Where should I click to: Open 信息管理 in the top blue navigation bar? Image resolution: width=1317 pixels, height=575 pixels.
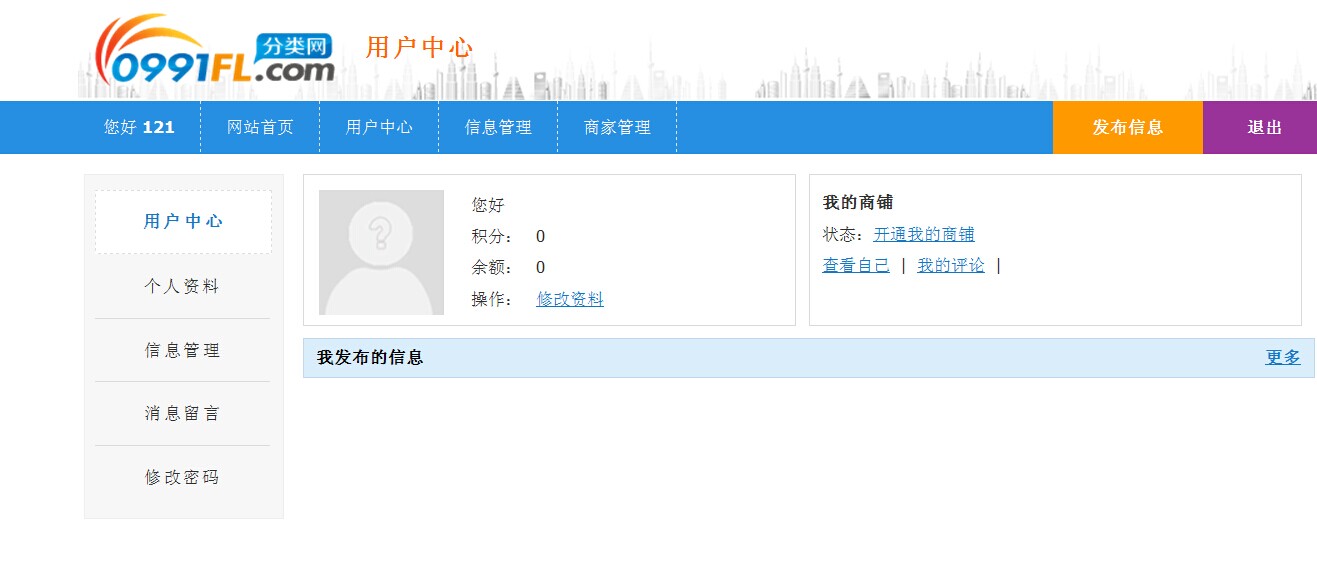click(498, 128)
